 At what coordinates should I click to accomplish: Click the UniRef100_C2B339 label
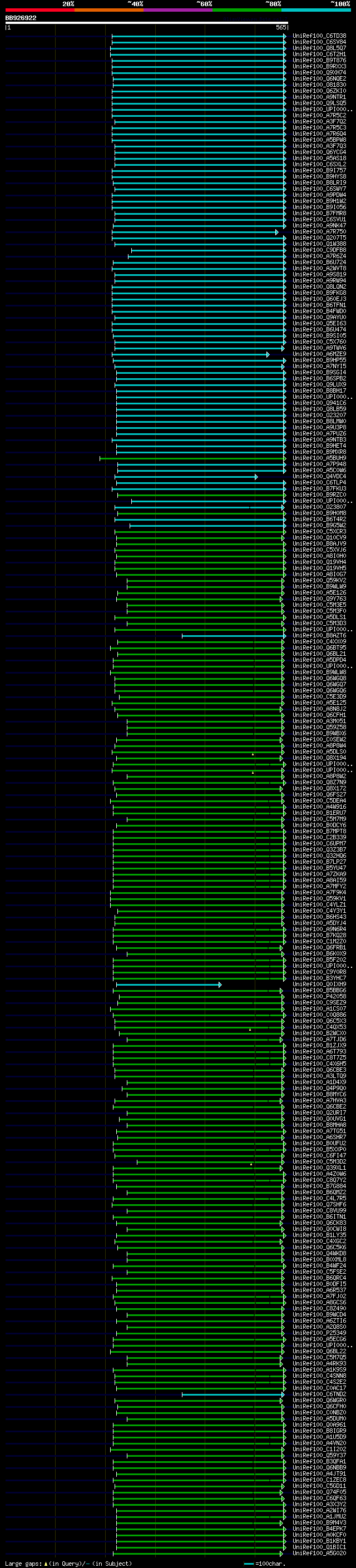point(319,837)
